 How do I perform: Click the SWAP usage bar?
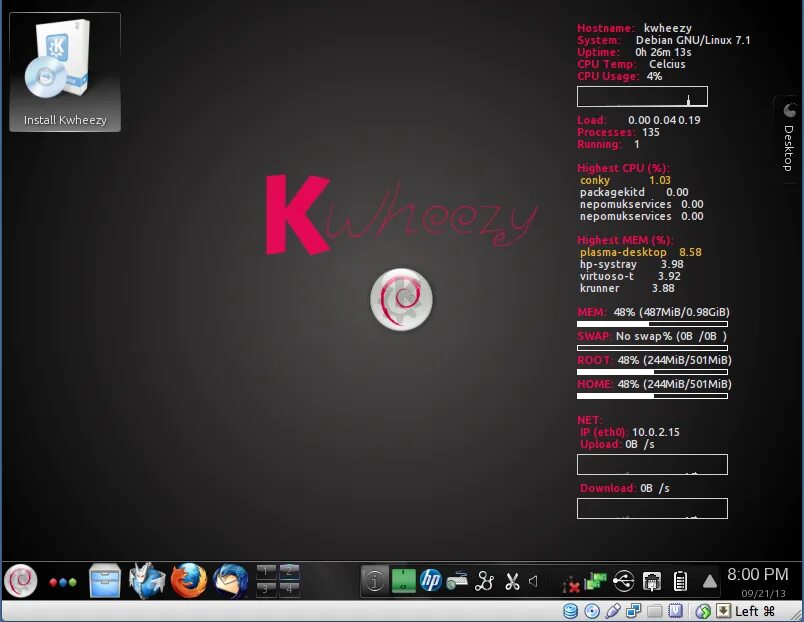point(652,348)
